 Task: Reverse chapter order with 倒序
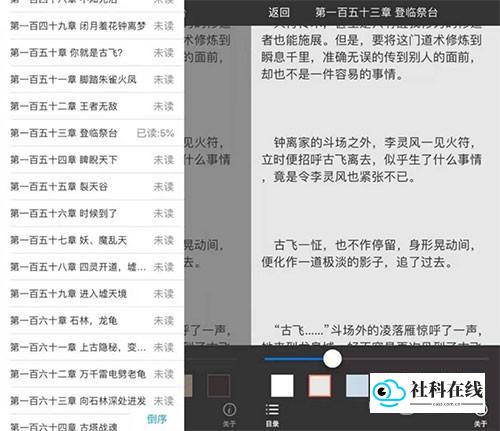click(x=157, y=419)
